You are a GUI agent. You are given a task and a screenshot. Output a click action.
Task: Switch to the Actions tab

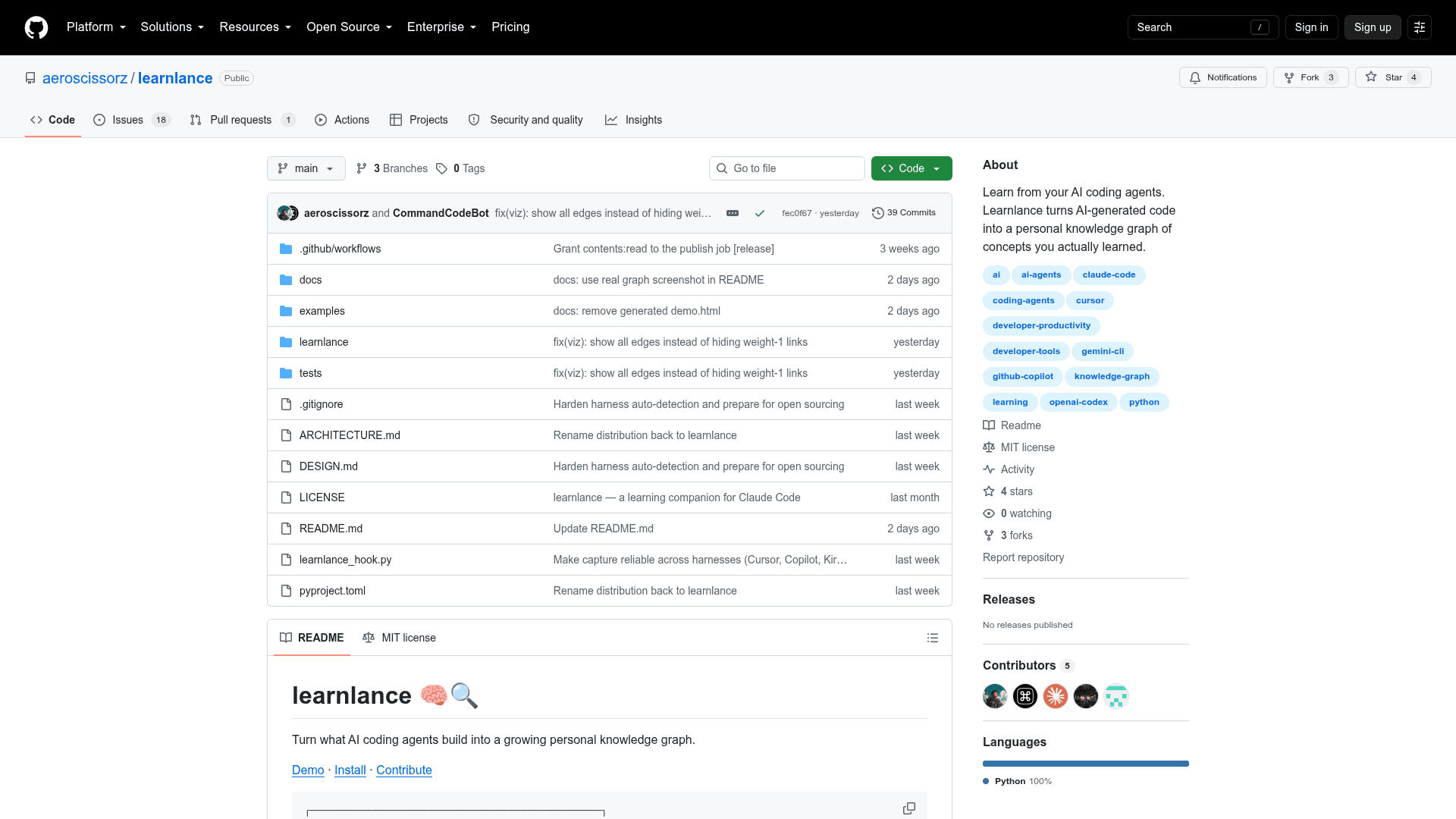tap(342, 120)
